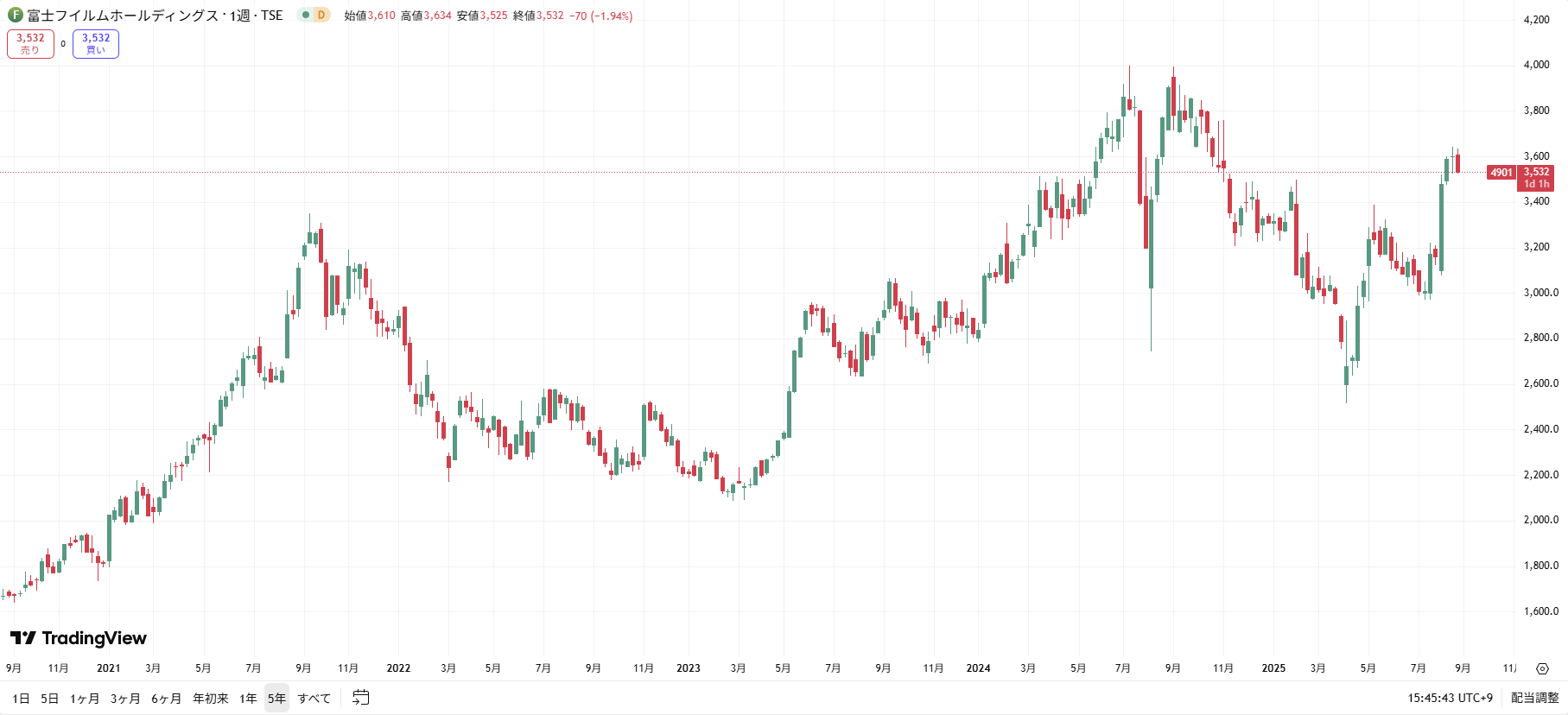1568x715 pixels.
Task: Click the 安値 3,525 low value
Action: [x=482, y=16]
